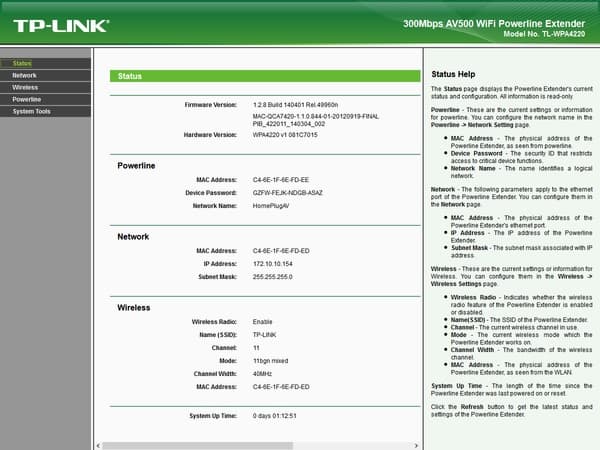Click the System Up Time label
The image size is (600, 450).
coord(213,416)
